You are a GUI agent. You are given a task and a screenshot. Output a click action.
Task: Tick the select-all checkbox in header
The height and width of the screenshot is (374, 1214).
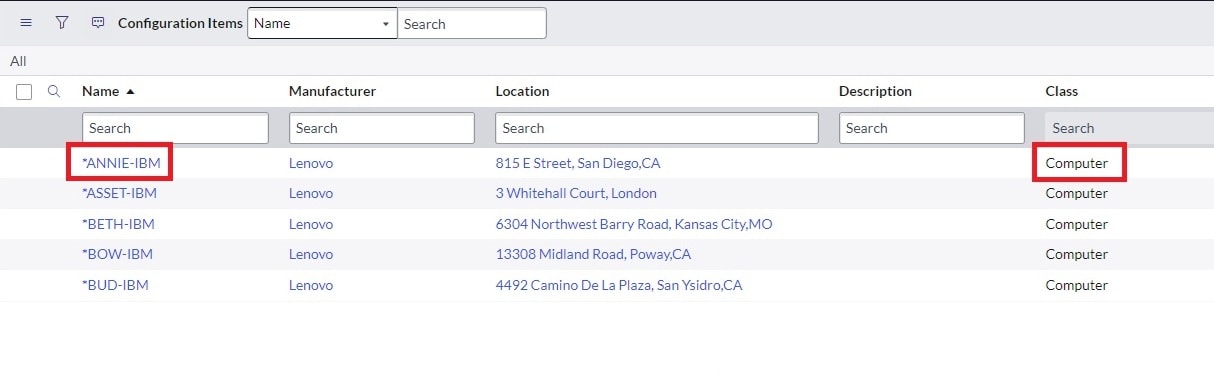[x=25, y=91]
